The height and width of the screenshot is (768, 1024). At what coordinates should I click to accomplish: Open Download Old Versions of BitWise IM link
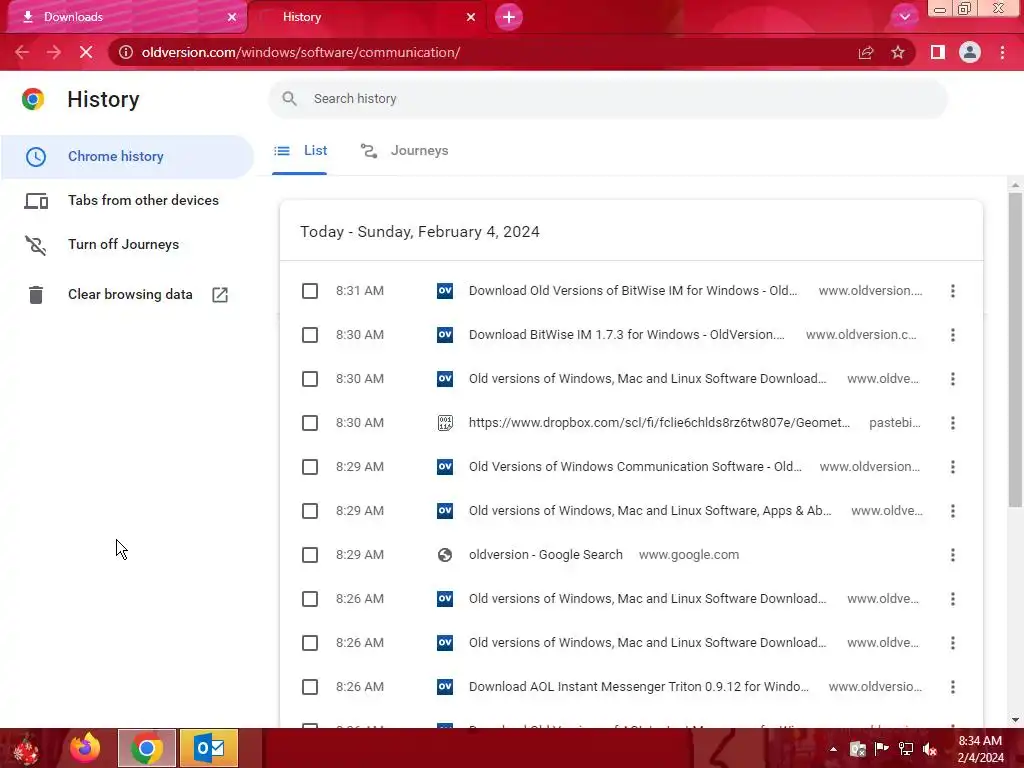tap(633, 291)
